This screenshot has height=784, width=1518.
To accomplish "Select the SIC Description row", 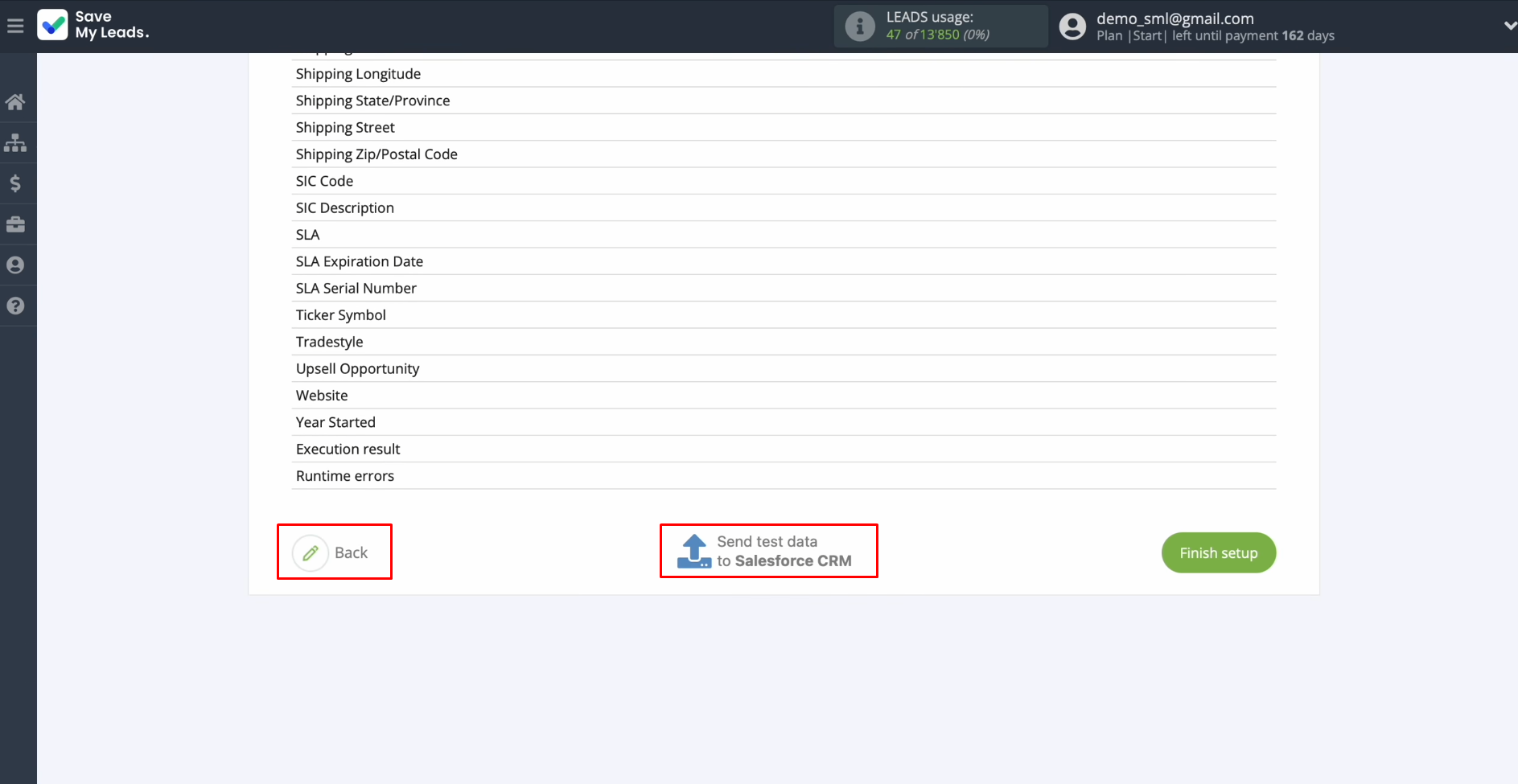I will (x=784, y=207).
